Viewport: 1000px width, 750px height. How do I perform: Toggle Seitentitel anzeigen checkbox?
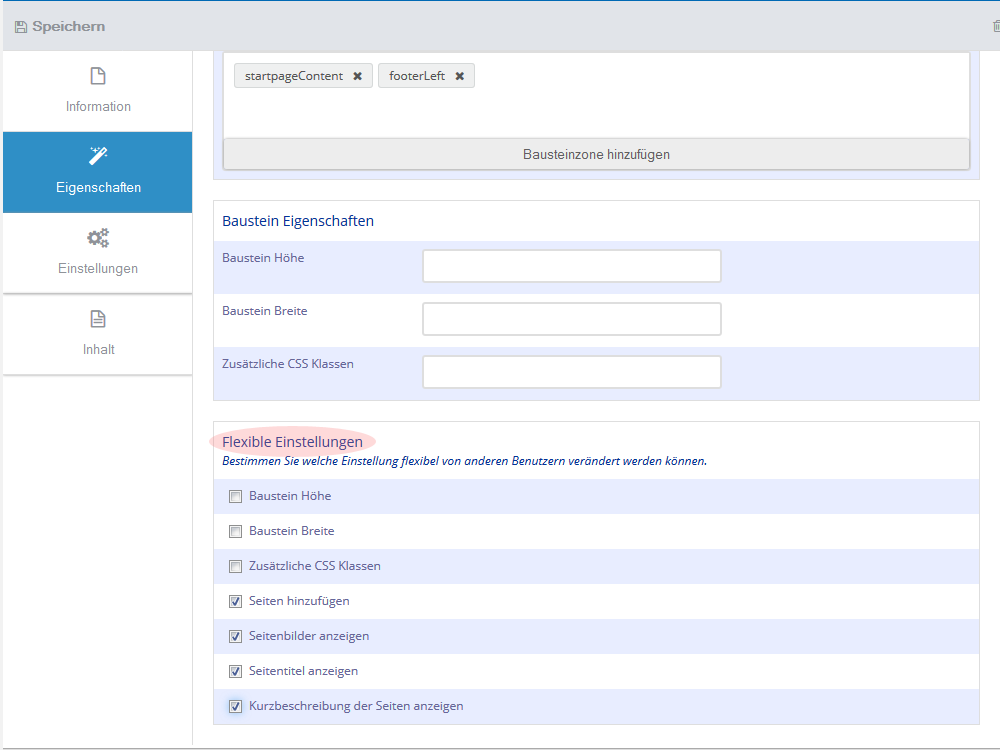236,672
